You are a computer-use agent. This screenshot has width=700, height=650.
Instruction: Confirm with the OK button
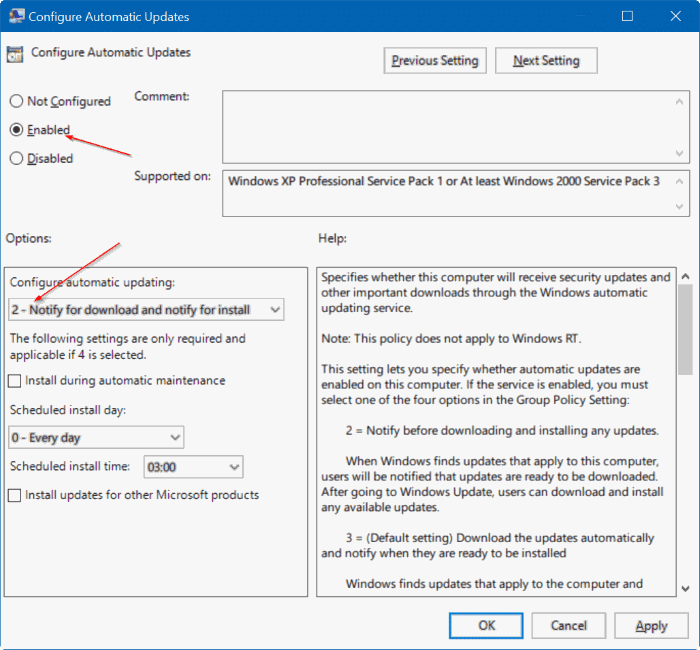point(486,625)
